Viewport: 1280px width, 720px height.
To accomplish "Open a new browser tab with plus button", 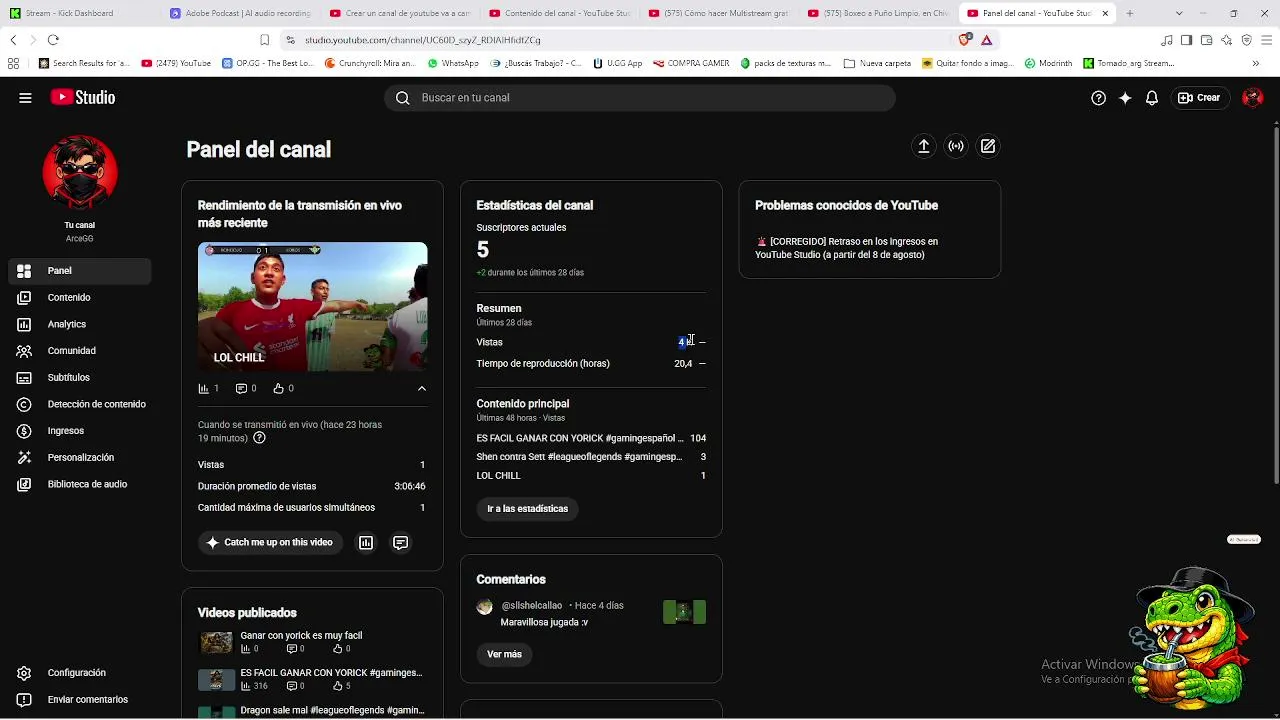I will pos(1130,13).
